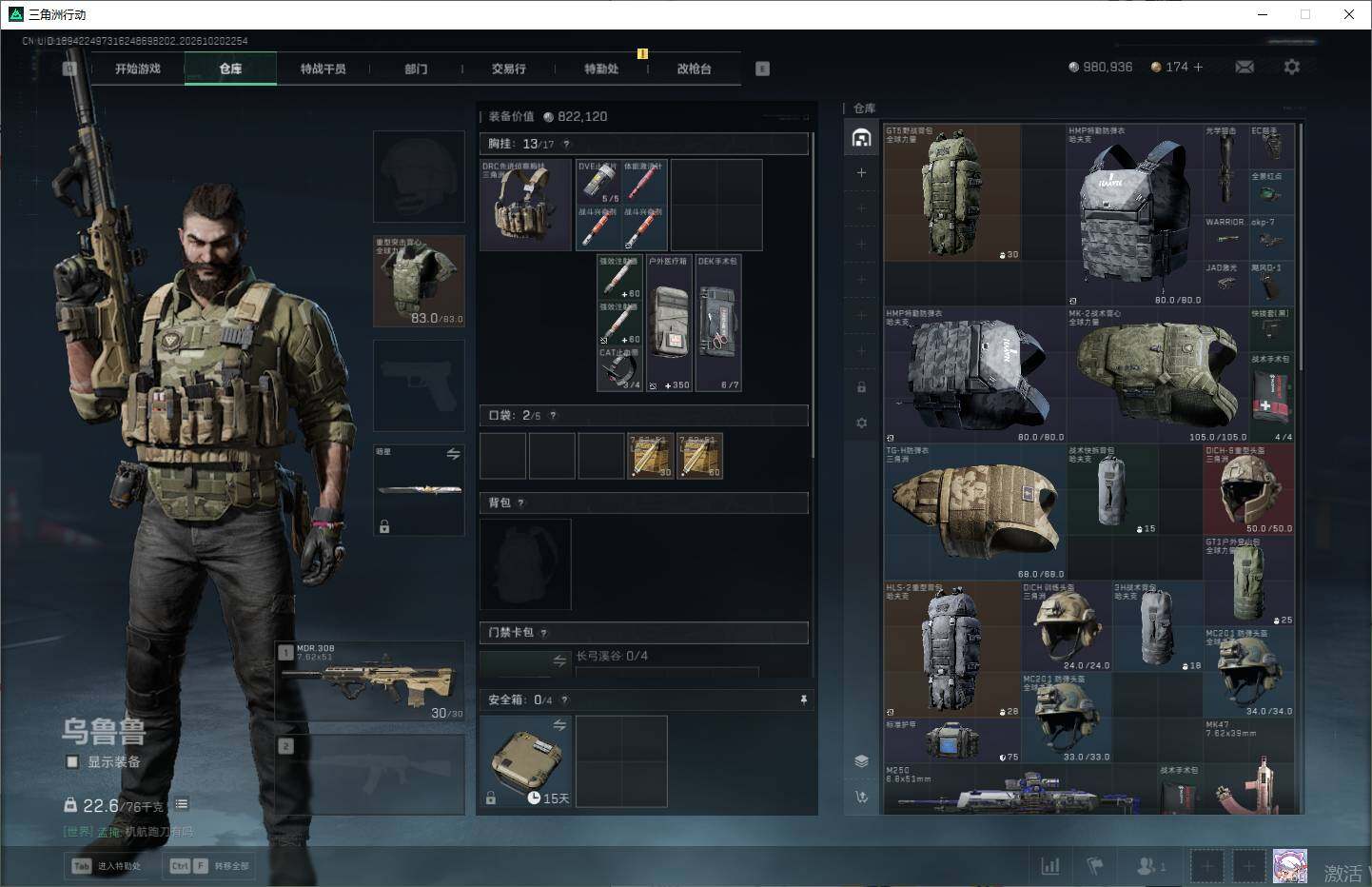Screen dimensions: 1372x887
Task: Switch to the 改枪台 tab
Action: tap(695, 69)
